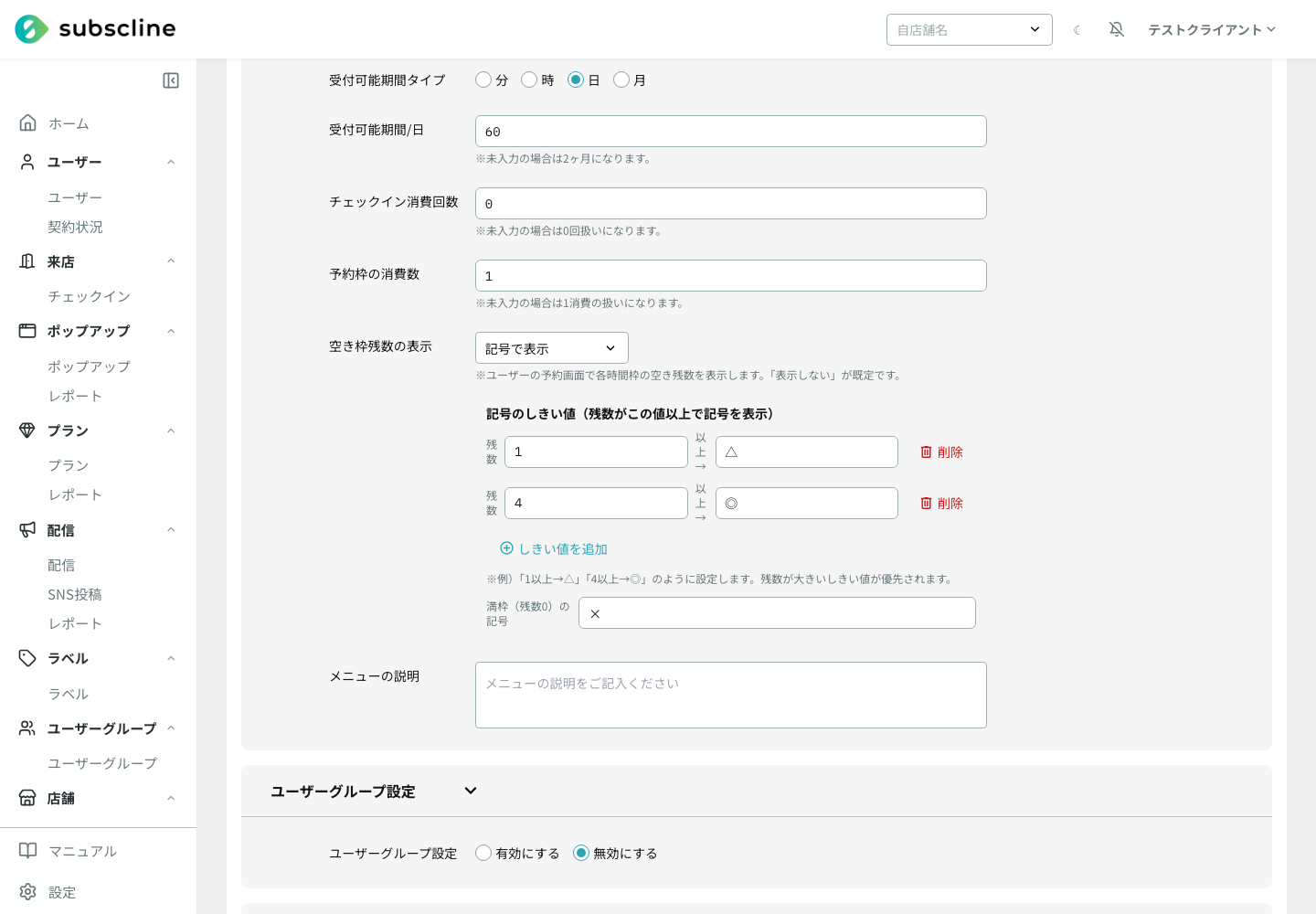Collapse the ラベル sidebar group
1316x914 pixels.
pyautogui.click(x=171, y=658)
